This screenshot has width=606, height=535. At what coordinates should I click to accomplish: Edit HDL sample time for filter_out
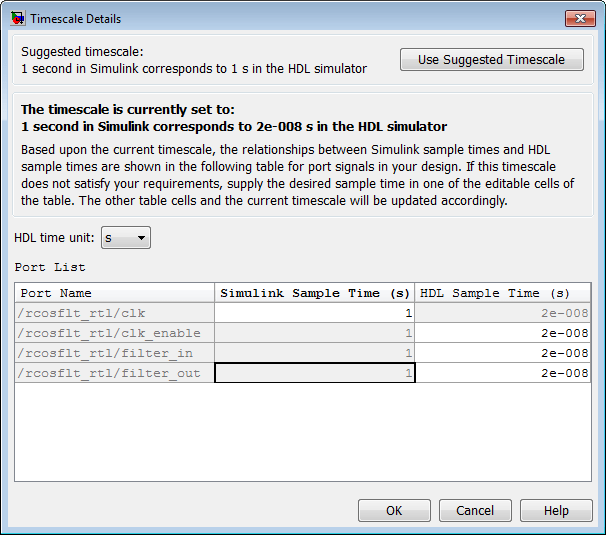coord(503,373)
